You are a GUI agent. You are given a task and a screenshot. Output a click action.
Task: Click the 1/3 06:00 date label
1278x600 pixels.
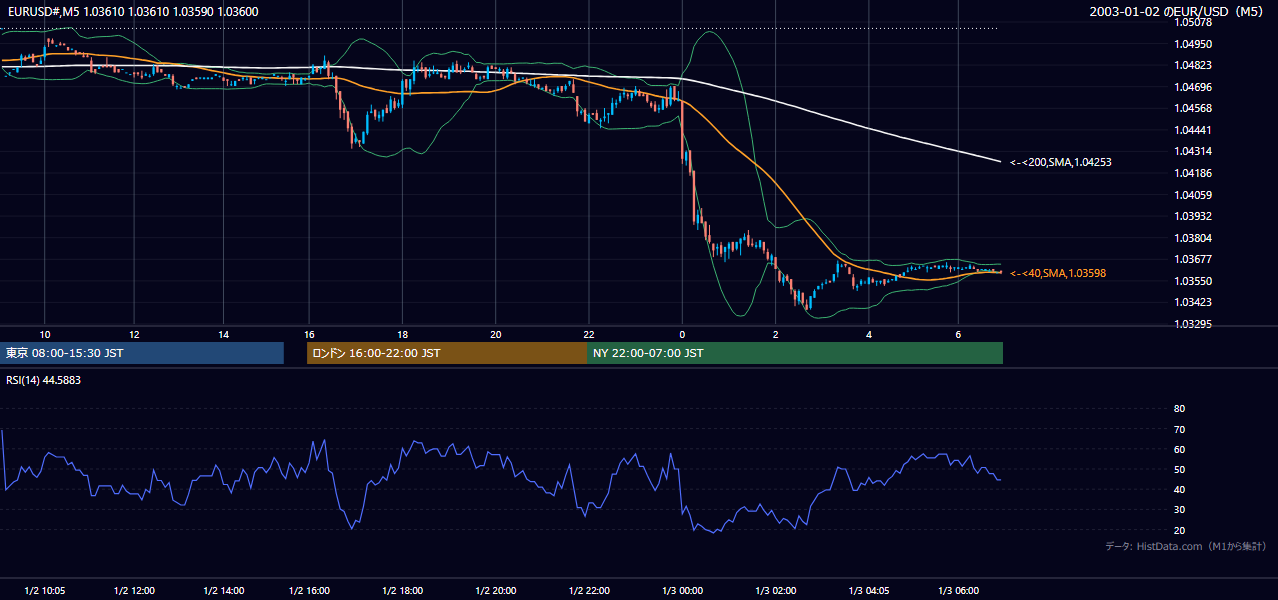coord(958,590)
